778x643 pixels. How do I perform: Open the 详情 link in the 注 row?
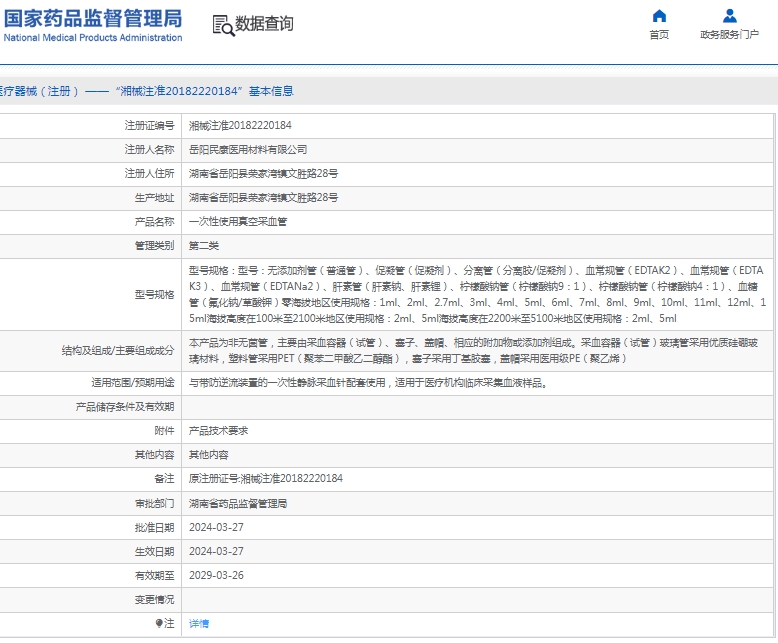tap(199, 624)
